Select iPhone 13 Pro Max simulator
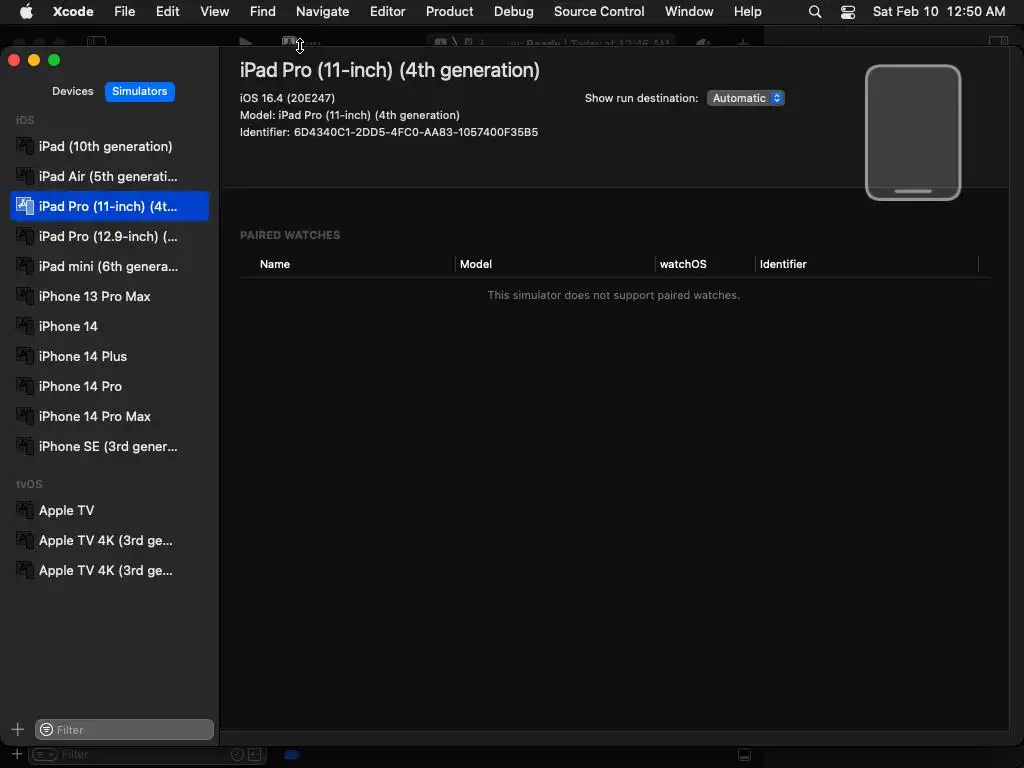Screen dimensions: 1024x768 [x=109, y=296]
